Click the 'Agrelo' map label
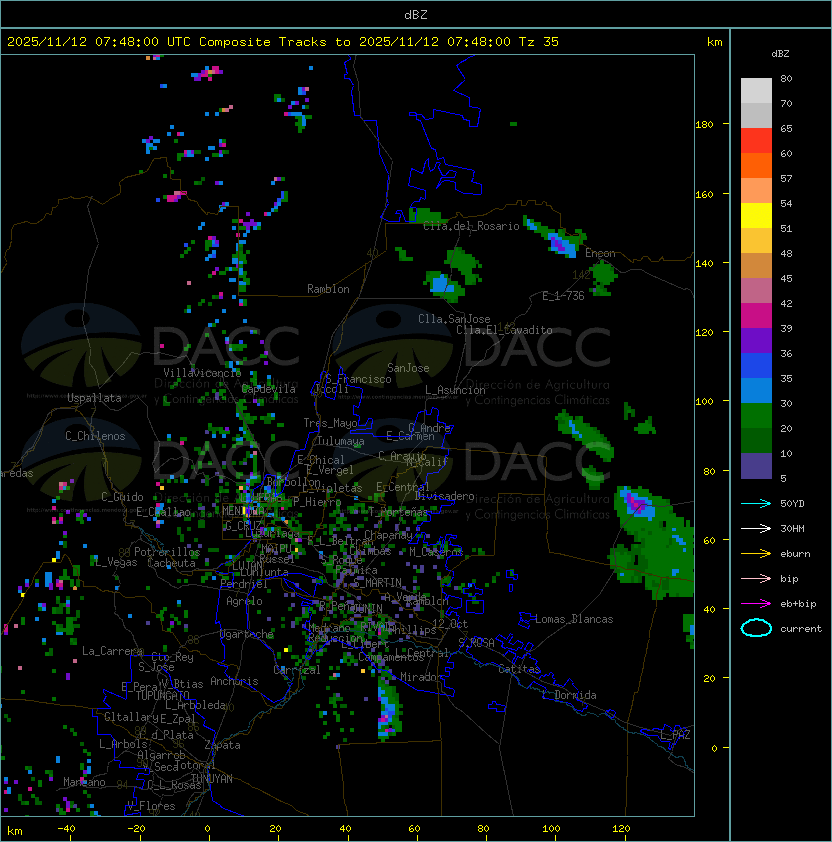832x842 pixels. click(244, 601)
